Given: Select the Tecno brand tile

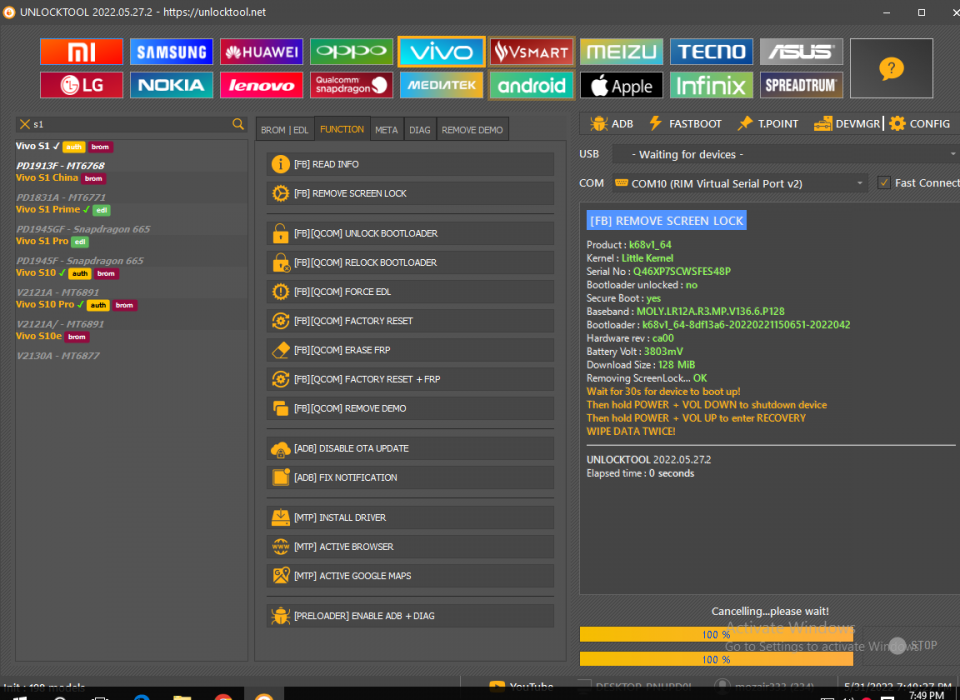Looking at the screenshot, I should pyautogui.click(x=711, y=52).
